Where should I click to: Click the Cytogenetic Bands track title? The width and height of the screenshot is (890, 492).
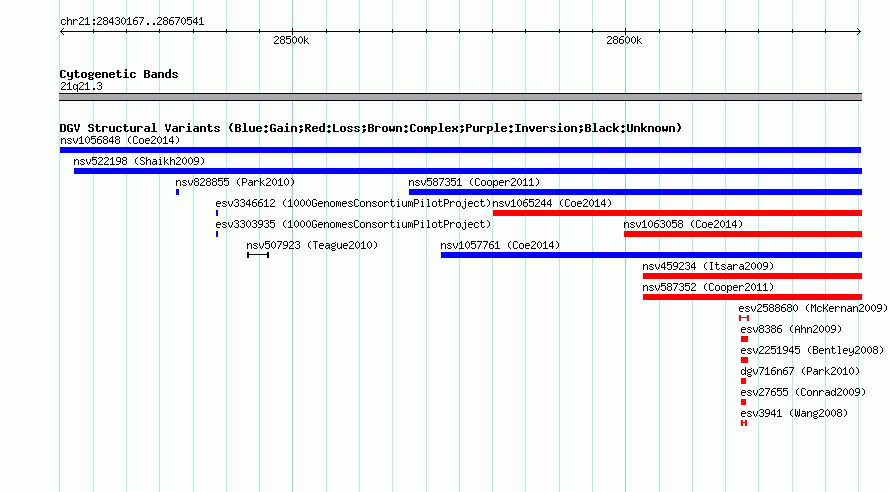pos(119,74)
